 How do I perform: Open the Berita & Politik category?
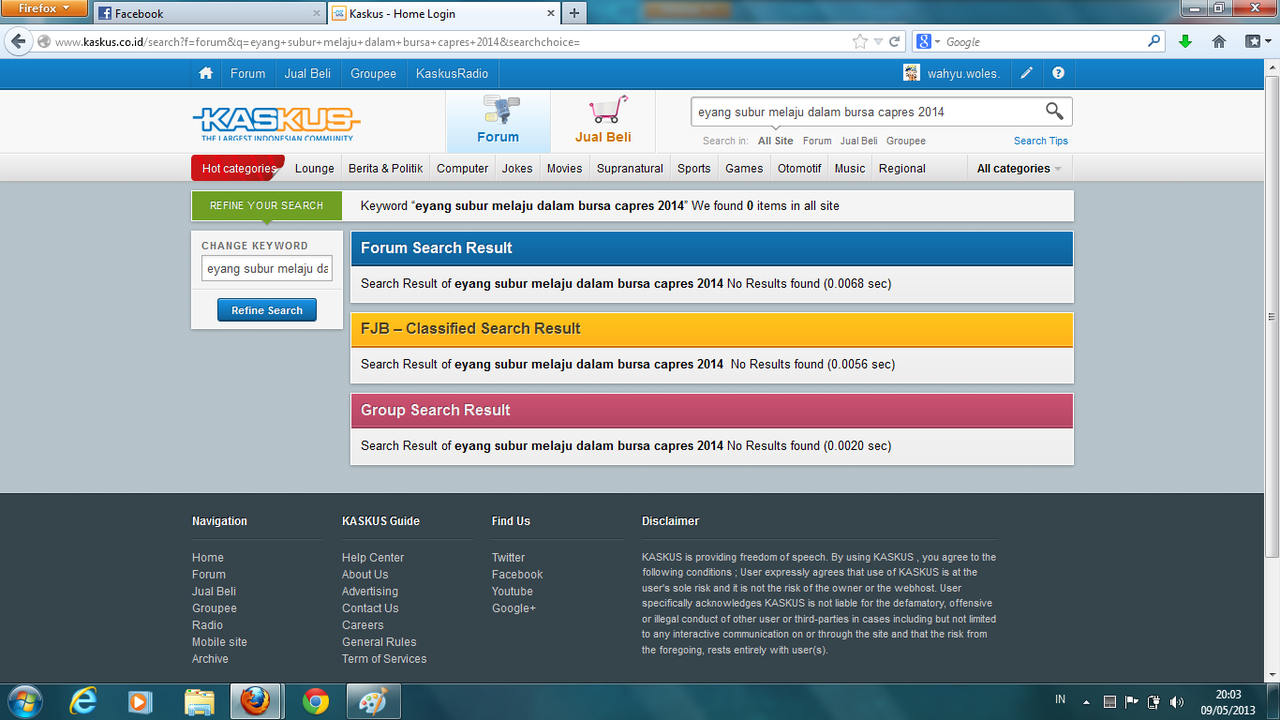click(x=386, y=168)
